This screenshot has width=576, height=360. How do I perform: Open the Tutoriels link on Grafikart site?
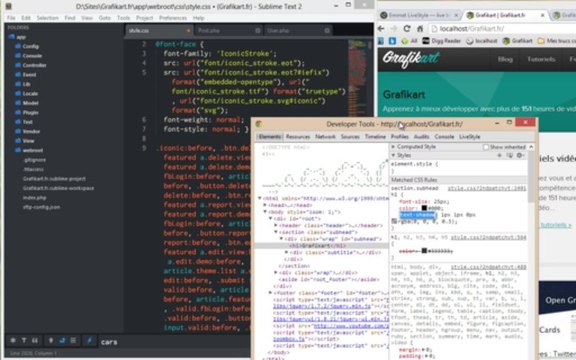541,59
